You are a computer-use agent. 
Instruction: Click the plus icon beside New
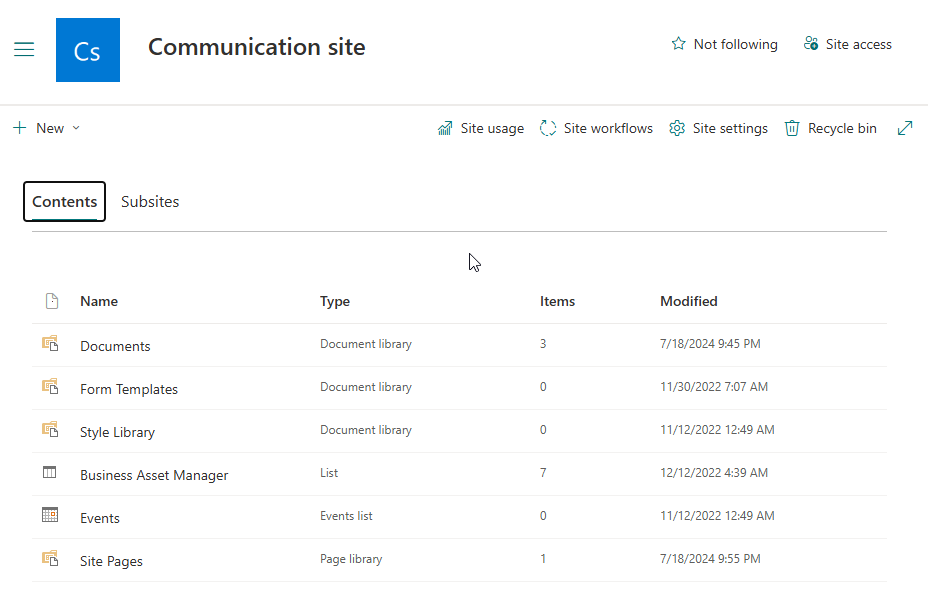[20, 128]
